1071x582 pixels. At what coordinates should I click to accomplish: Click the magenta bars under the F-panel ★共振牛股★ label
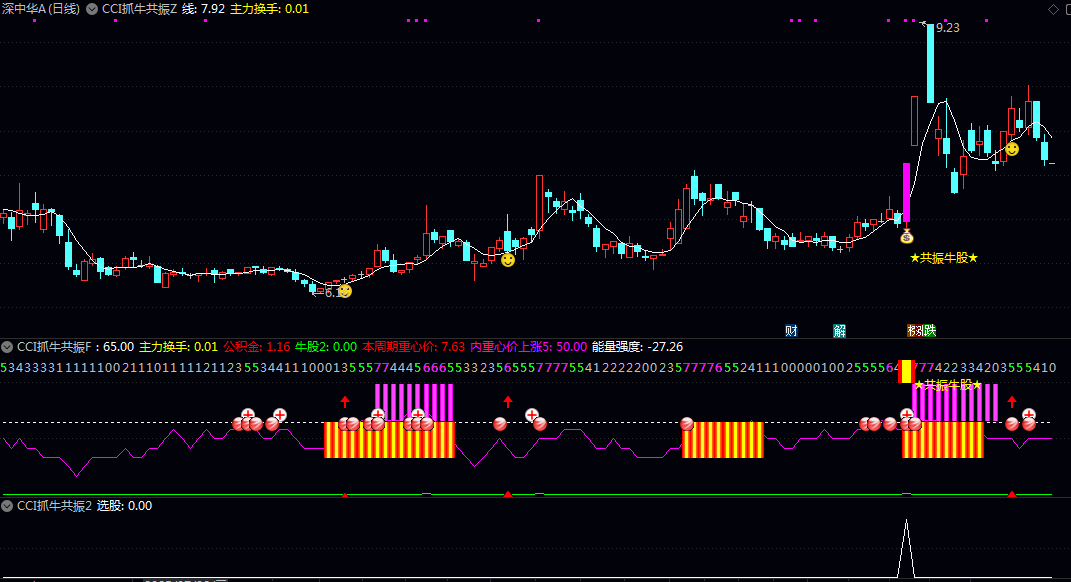[956, 403]
